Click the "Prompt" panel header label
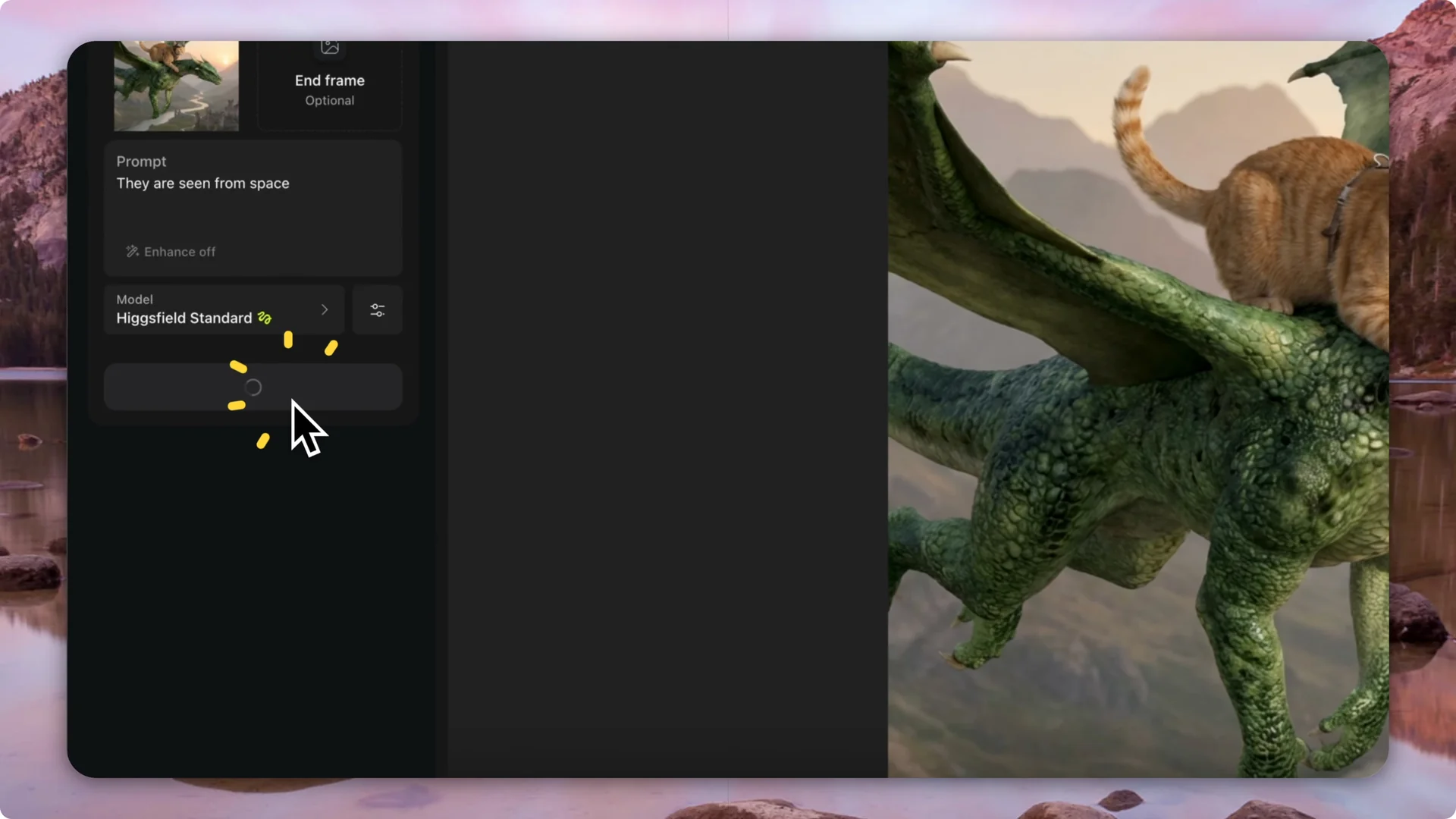The image size is (1456, 819). tap(141, 161)
